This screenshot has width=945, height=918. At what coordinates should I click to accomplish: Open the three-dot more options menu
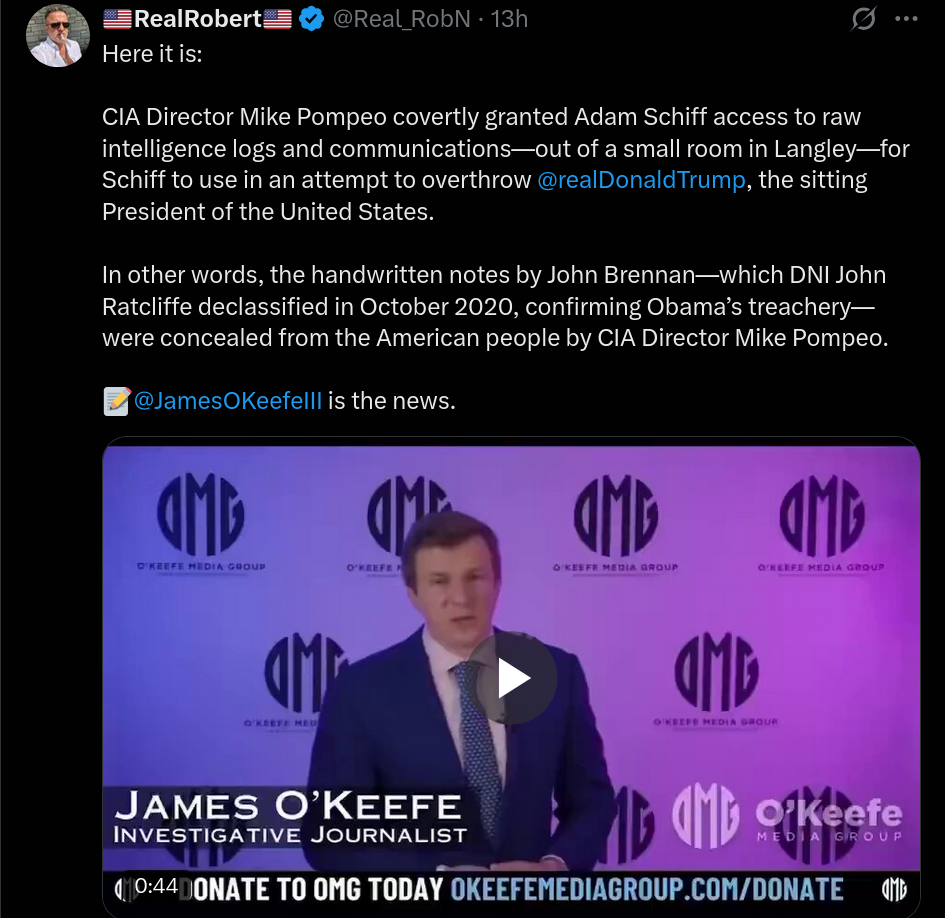click(906, 19)
